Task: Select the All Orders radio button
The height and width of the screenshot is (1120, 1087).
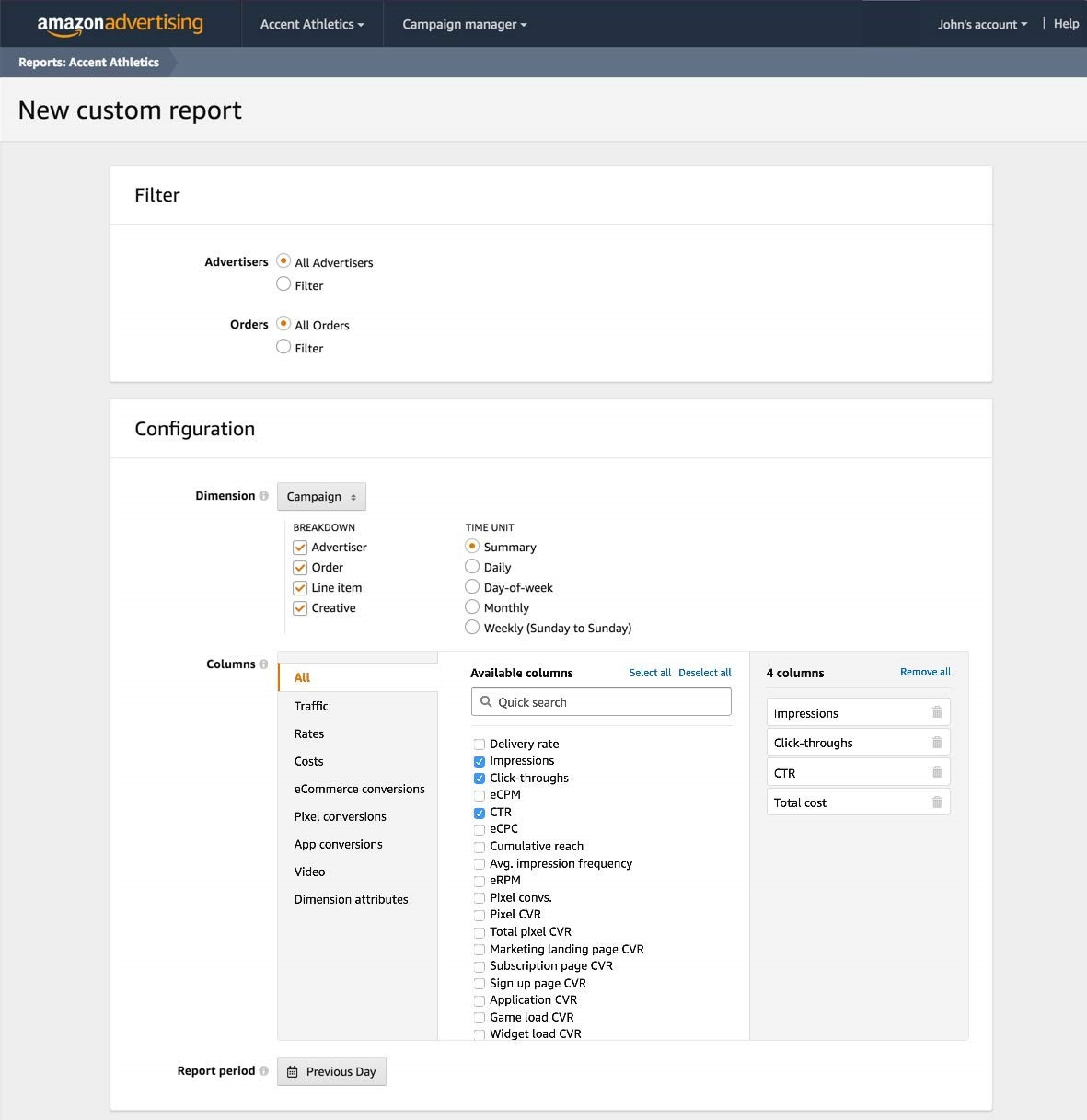Action: tap(283, 324)
